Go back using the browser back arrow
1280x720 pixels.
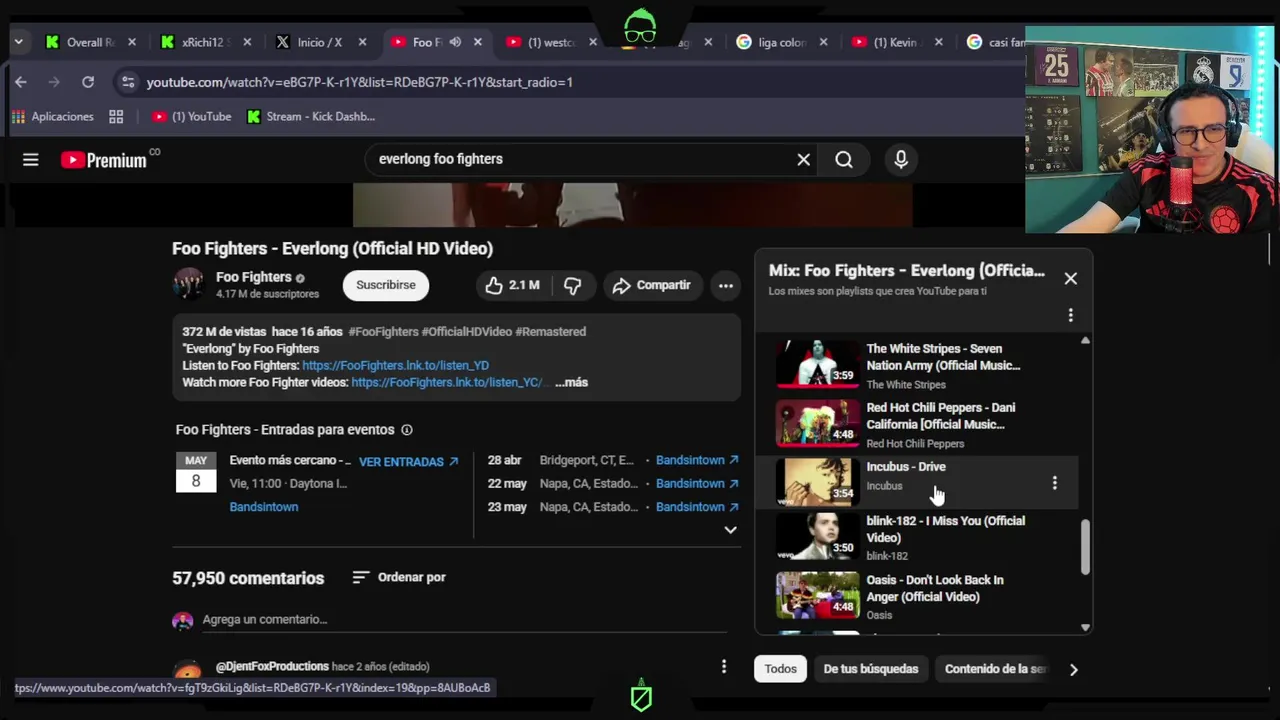coord(21,82)
